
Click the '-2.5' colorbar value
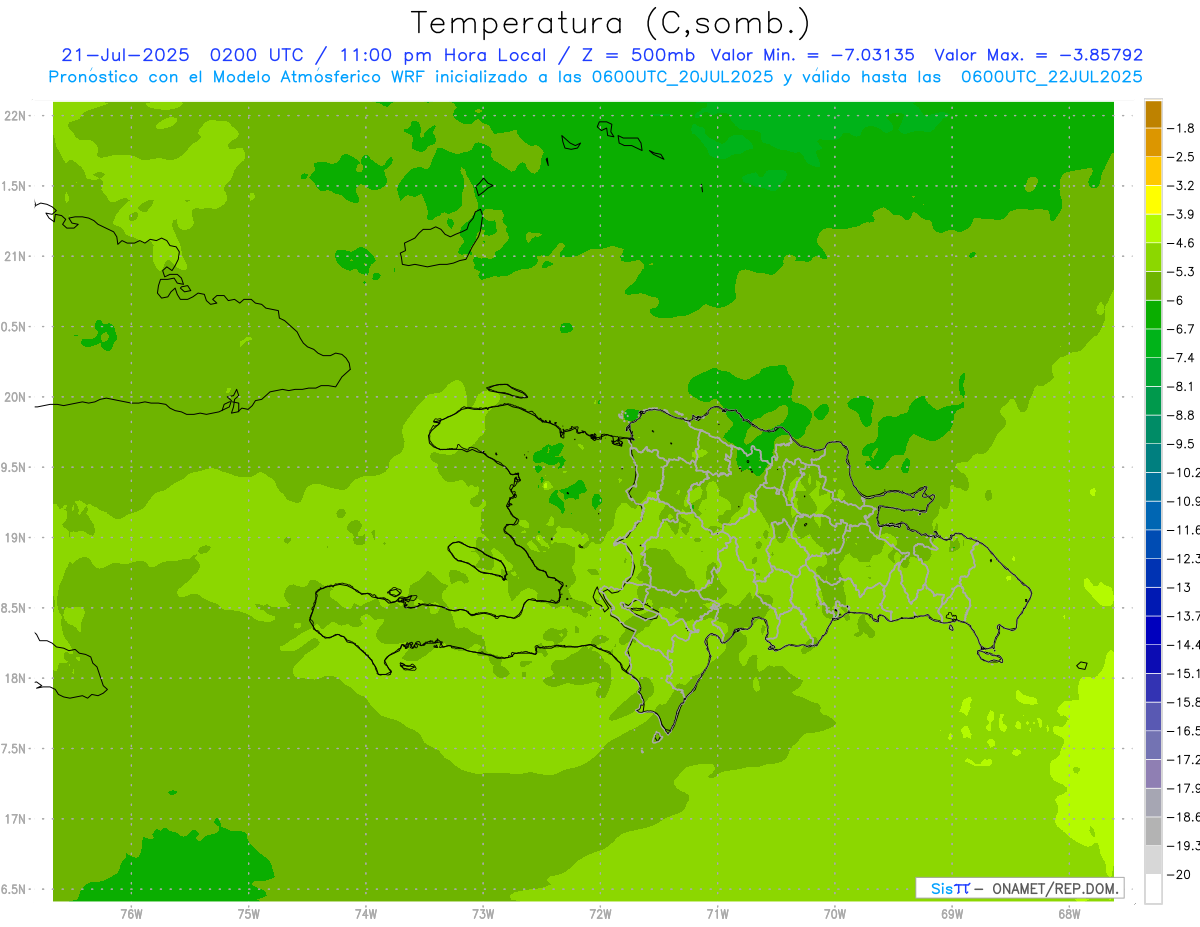point(1181,157)
